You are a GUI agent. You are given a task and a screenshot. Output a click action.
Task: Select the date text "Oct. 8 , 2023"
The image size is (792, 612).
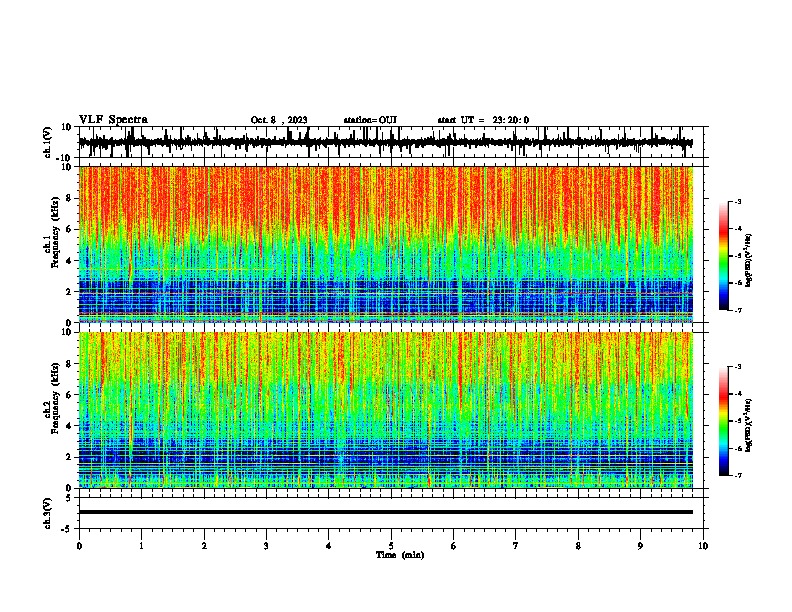[279, 120]
